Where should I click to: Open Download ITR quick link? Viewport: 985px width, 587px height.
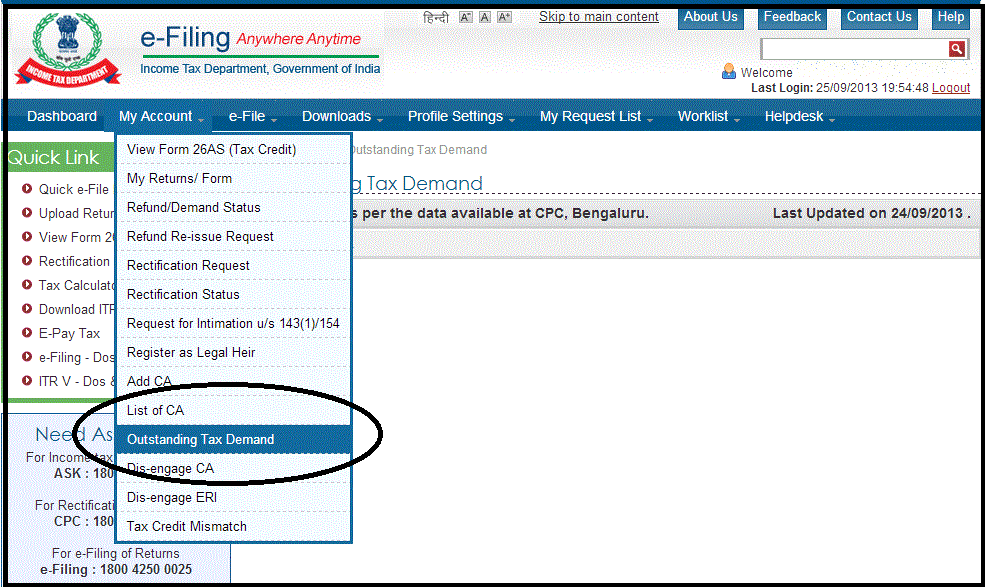(x=77, y=309)
